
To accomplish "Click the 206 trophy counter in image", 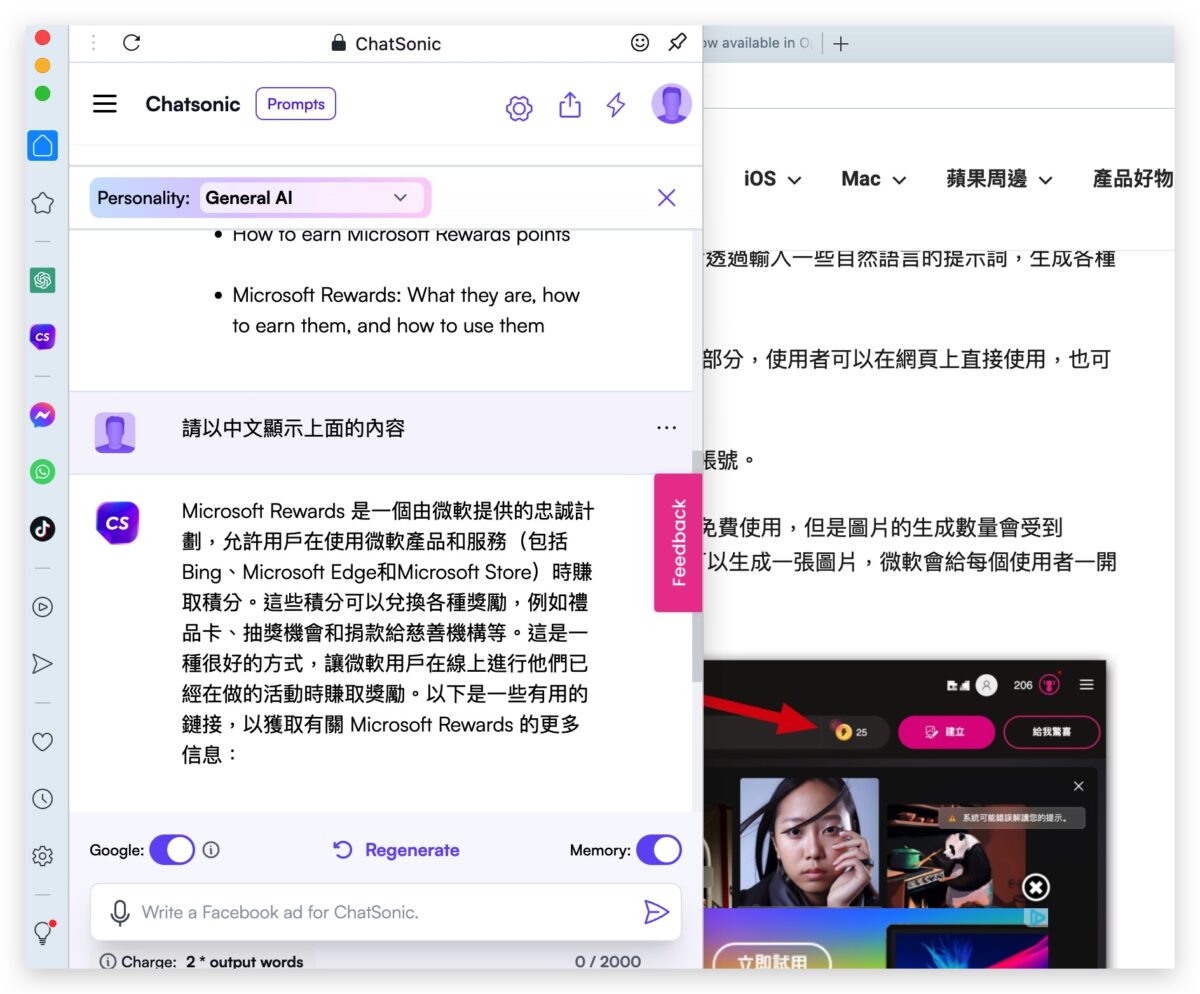I will (x=1036, y=685).
